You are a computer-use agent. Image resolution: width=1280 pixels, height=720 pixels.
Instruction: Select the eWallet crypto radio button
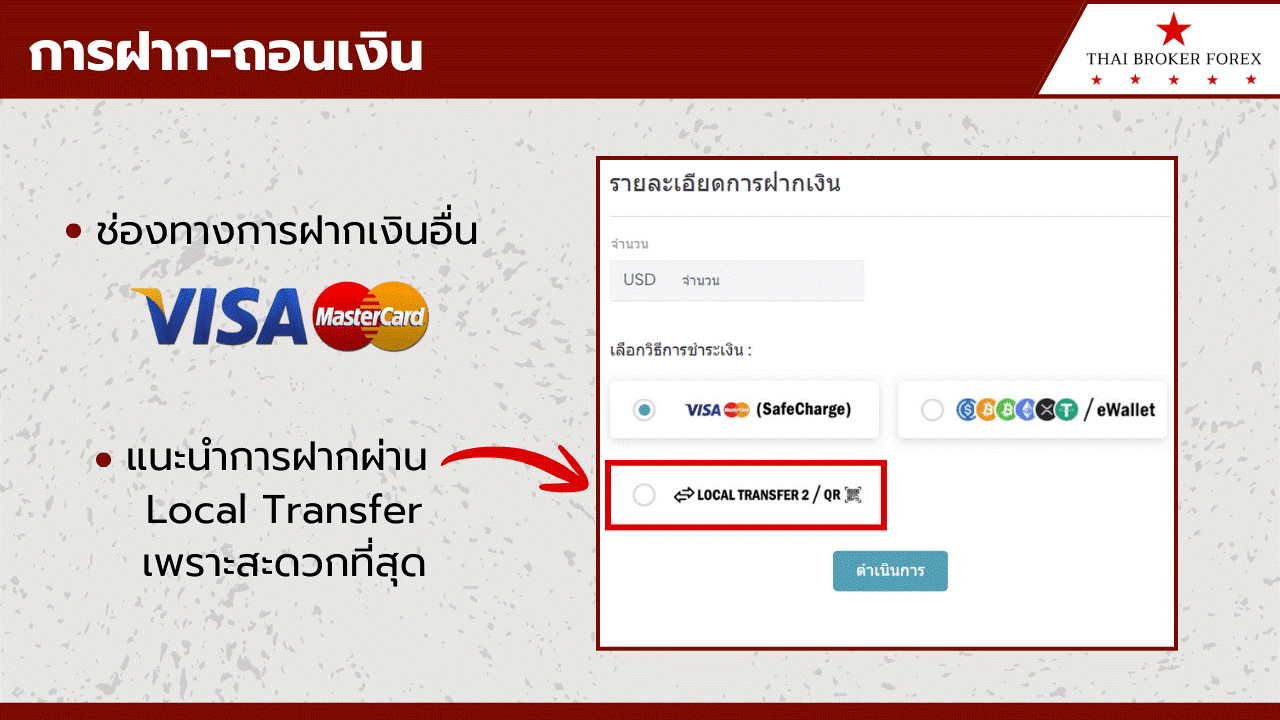tap(932, 410)
